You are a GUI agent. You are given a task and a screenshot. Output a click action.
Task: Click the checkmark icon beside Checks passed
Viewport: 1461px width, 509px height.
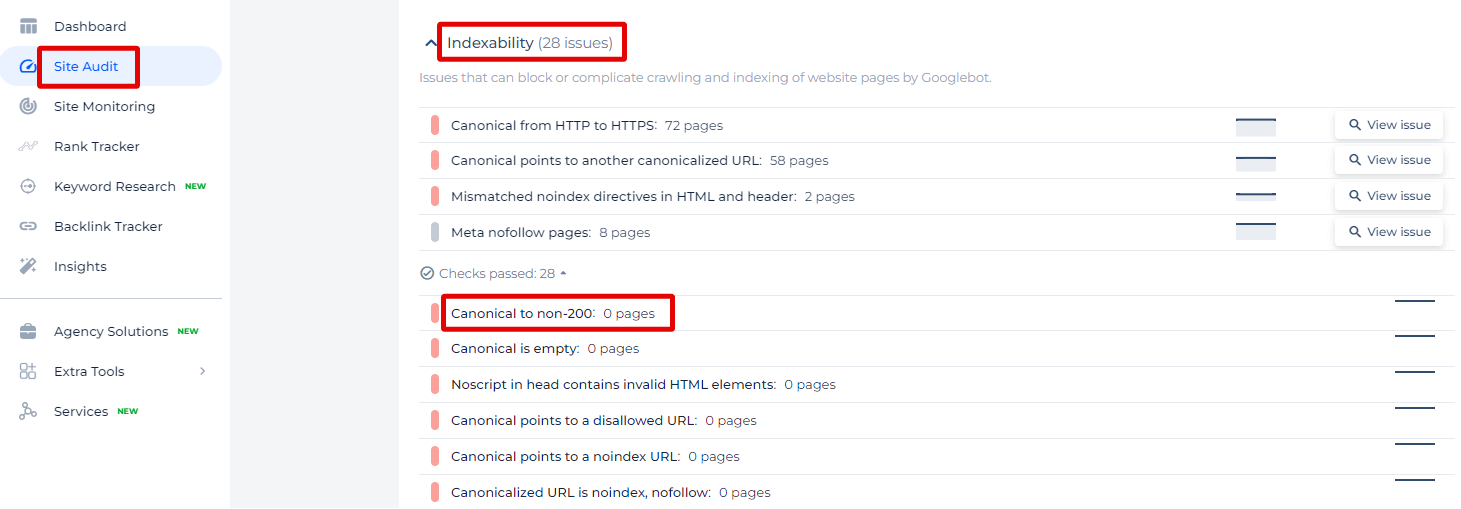point(427,273)
